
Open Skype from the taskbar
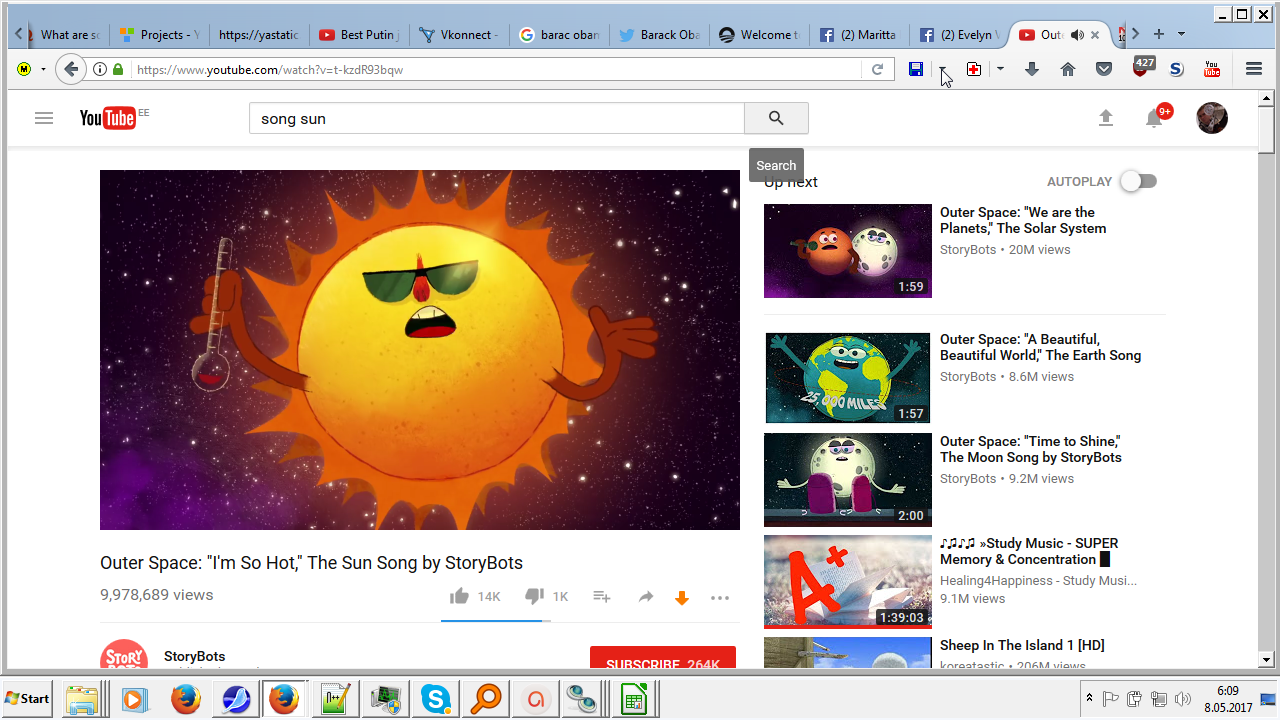pos(435,698)
